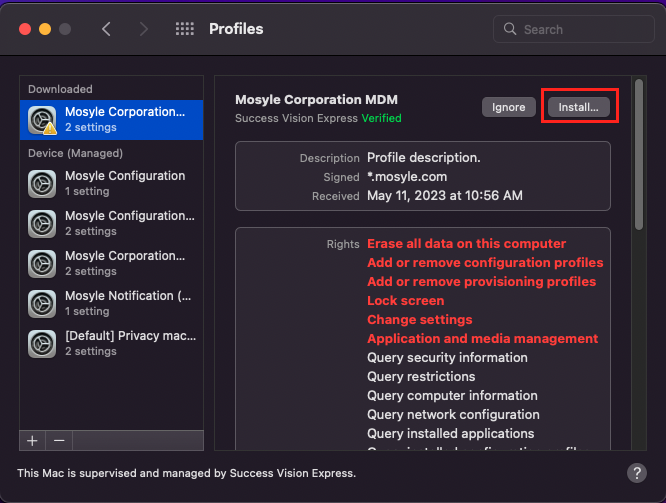The height and width of the screenshot is (503, 666).
Task: Click 'Application and media management' text
Action: 483,339
